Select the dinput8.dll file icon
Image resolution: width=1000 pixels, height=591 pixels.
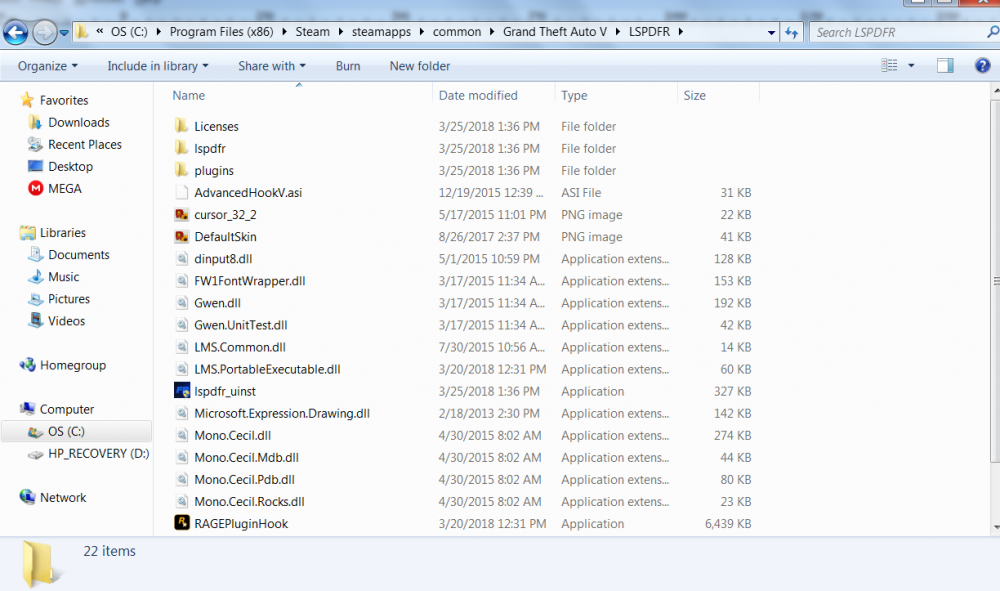[182, 259]
